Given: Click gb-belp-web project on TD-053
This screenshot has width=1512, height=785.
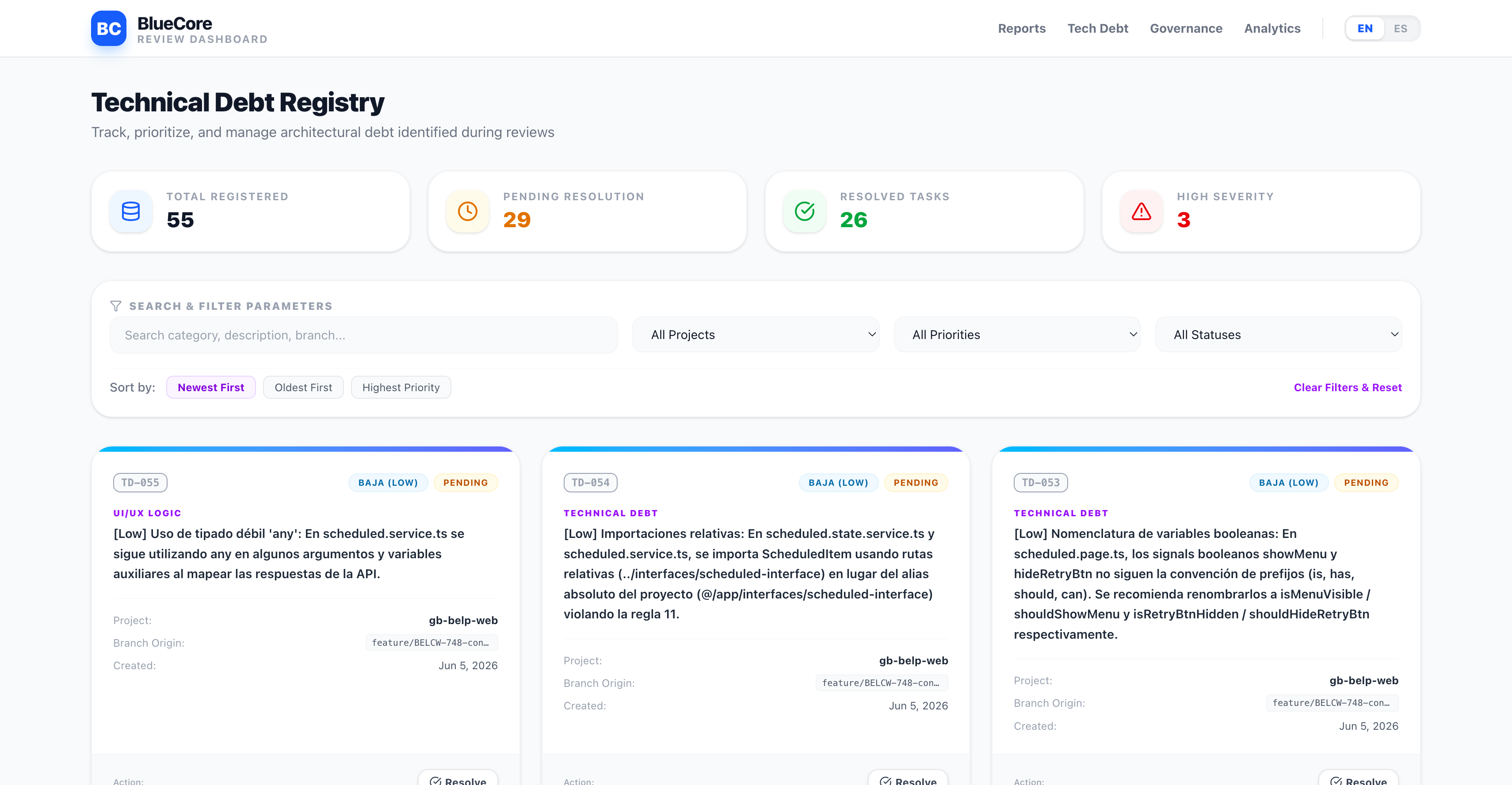Looking at the screenshot, I should pos(1363,681).
